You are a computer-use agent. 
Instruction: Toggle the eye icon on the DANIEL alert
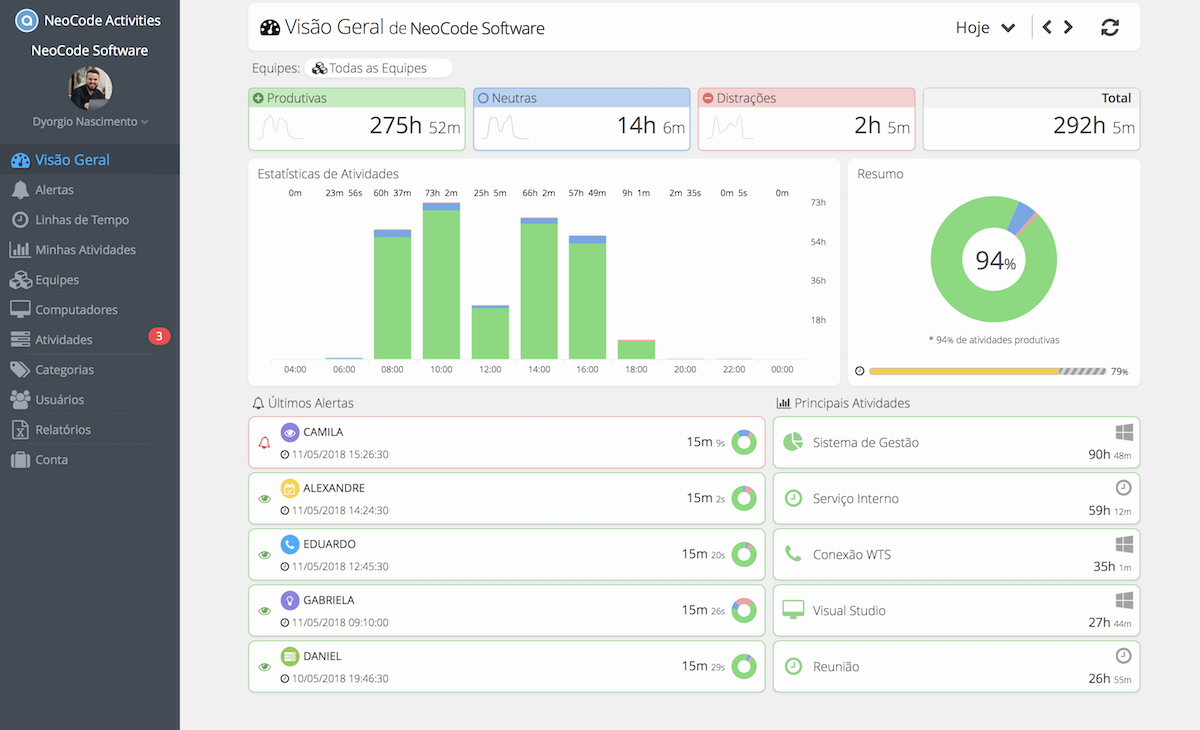[265, 666]
